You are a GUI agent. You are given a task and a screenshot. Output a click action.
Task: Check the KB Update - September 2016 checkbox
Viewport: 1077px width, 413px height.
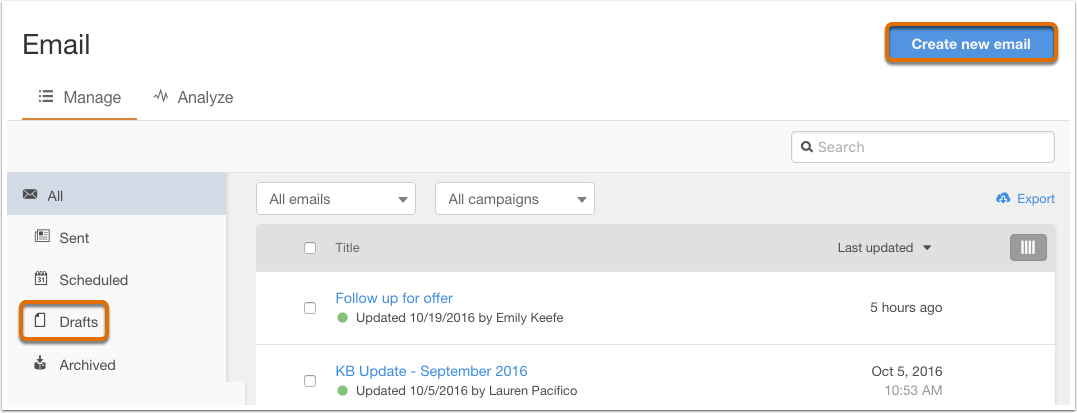pos(310,381)
